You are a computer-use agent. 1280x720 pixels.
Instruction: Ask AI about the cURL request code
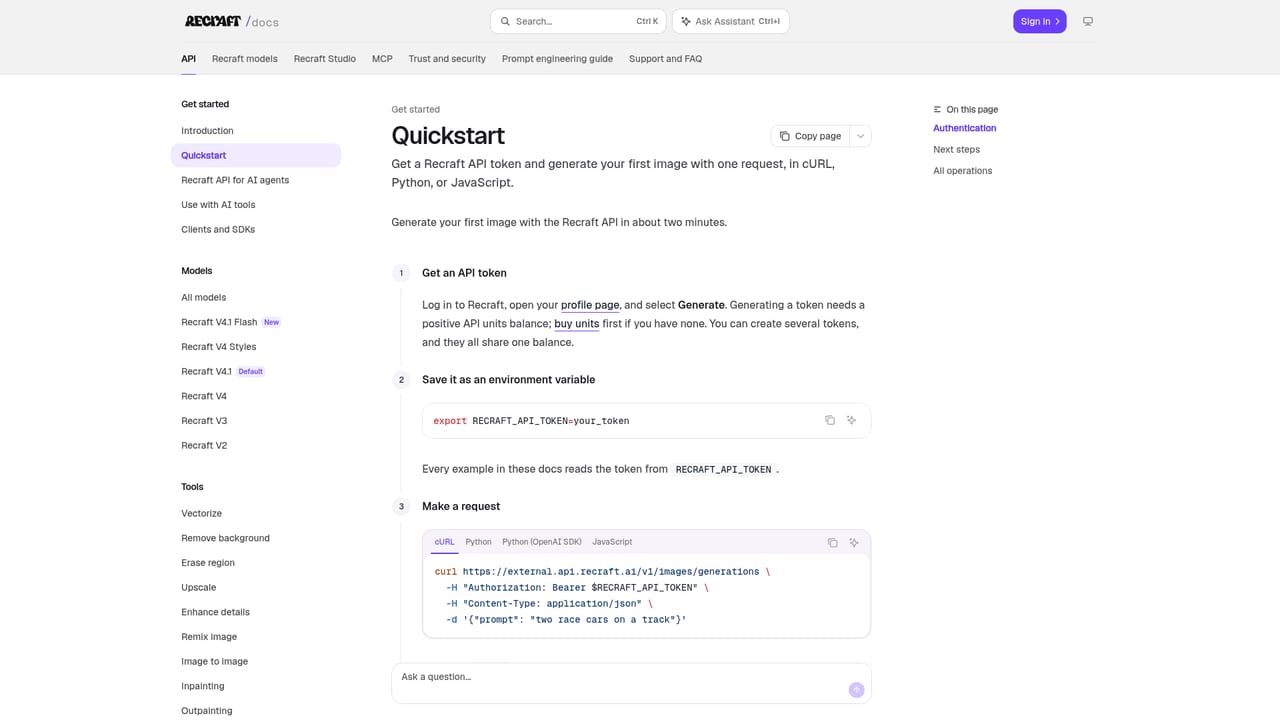point(854,542)
